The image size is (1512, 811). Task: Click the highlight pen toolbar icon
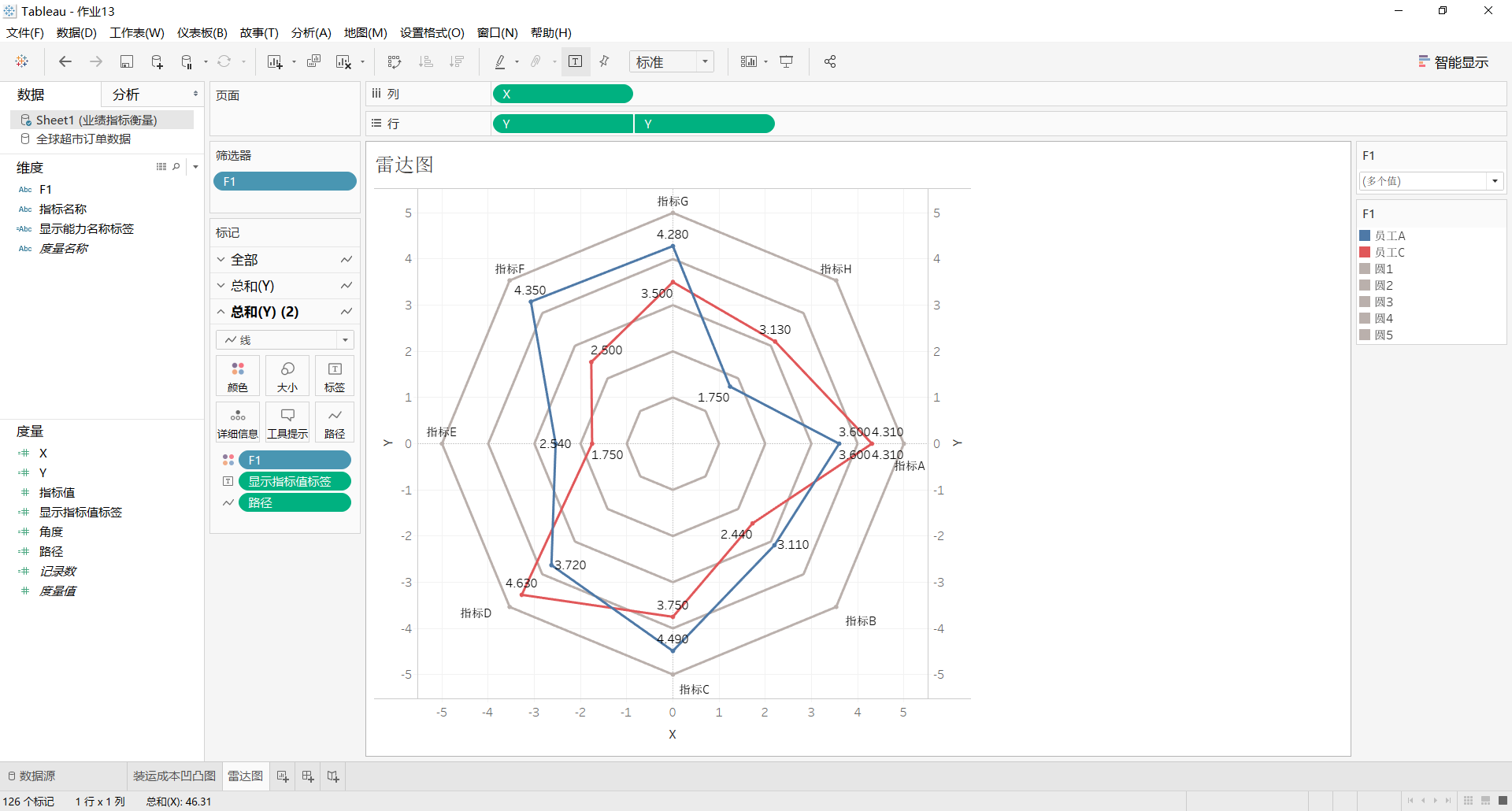tap(500, 61)
